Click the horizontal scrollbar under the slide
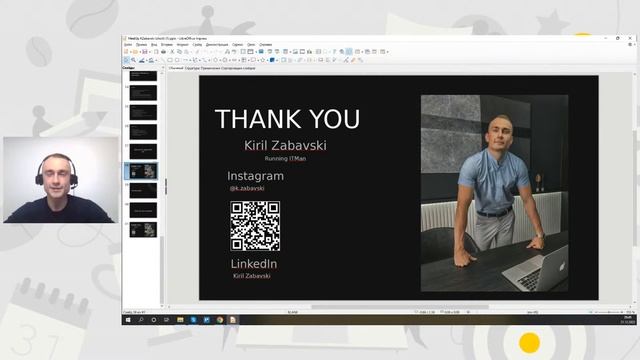Screen dimensions: 640x360 400,307
